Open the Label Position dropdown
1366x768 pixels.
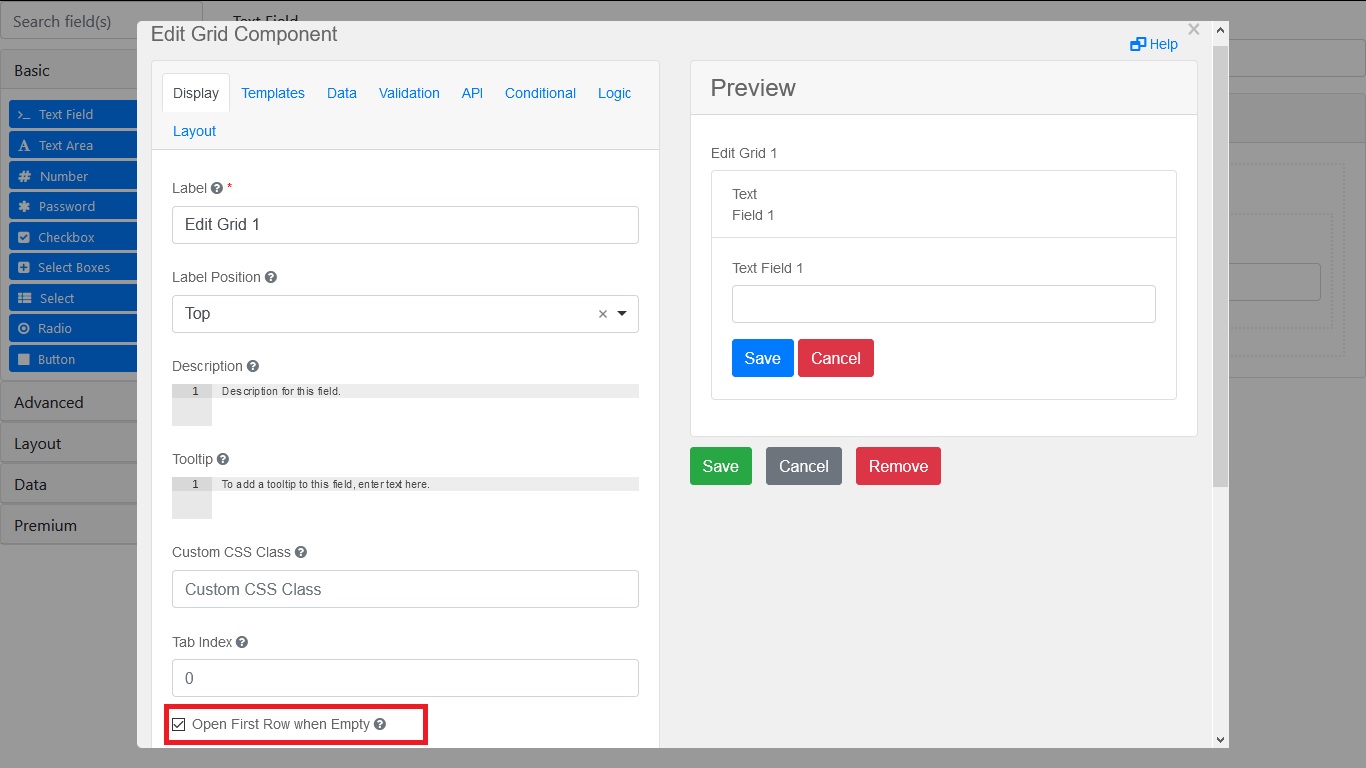point(621,313)
